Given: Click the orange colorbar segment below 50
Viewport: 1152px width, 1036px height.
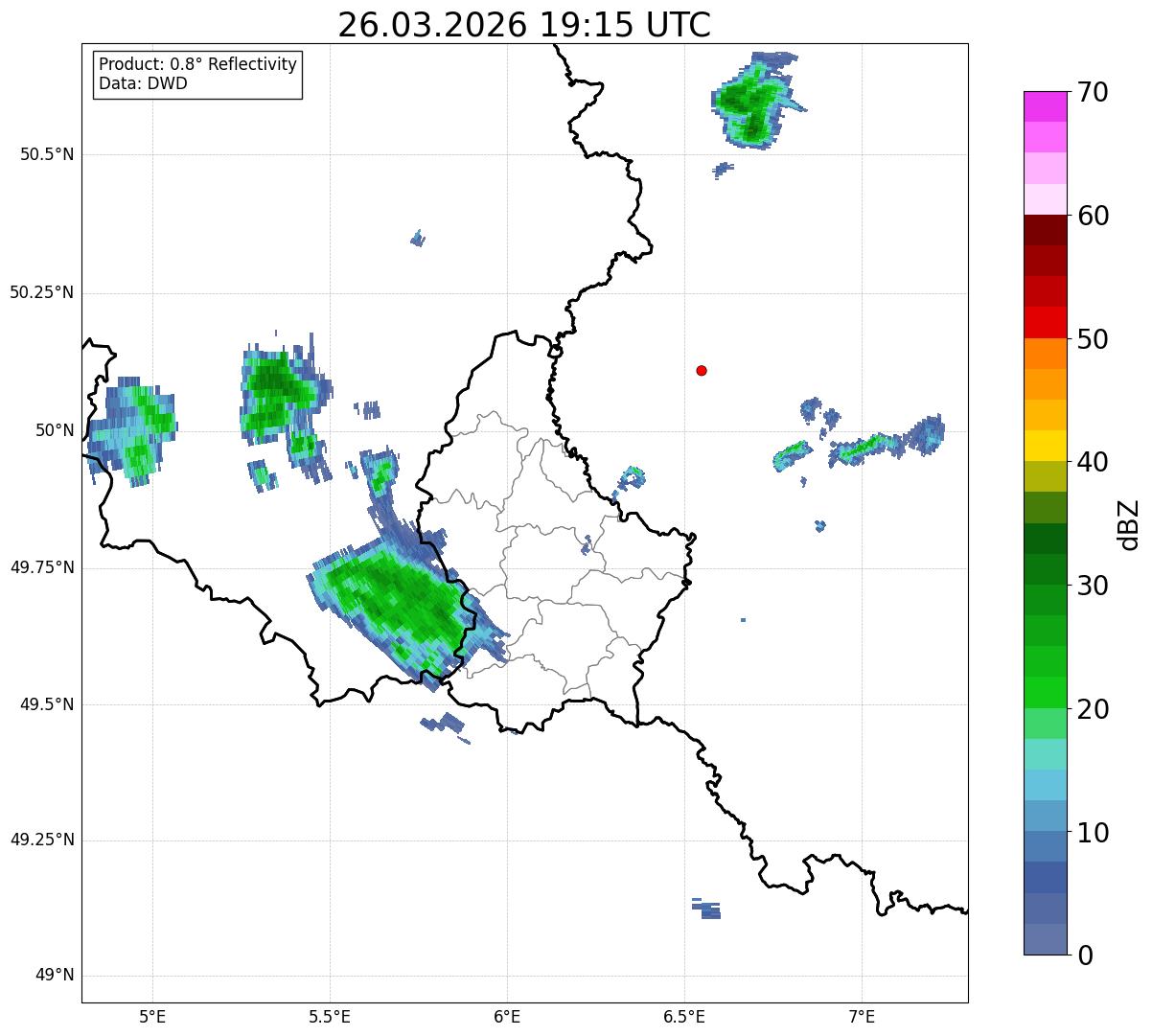Looking at the screenshot, I should 1045,354.
